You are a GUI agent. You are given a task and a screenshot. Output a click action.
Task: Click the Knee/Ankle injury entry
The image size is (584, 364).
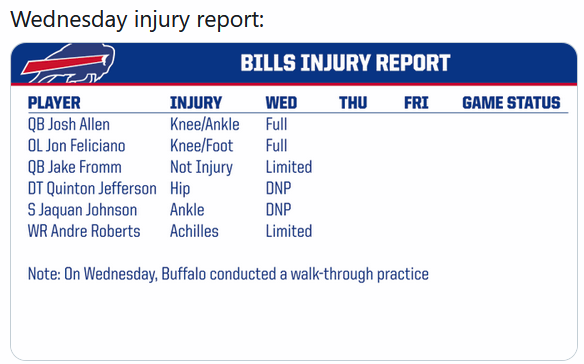click(x=205, y=125)
